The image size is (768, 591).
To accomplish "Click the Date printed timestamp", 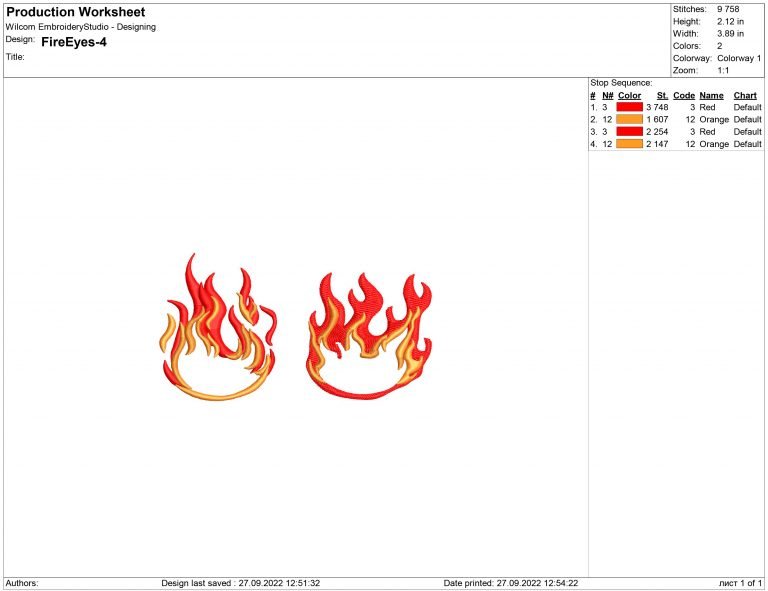I will coord(510,583).
